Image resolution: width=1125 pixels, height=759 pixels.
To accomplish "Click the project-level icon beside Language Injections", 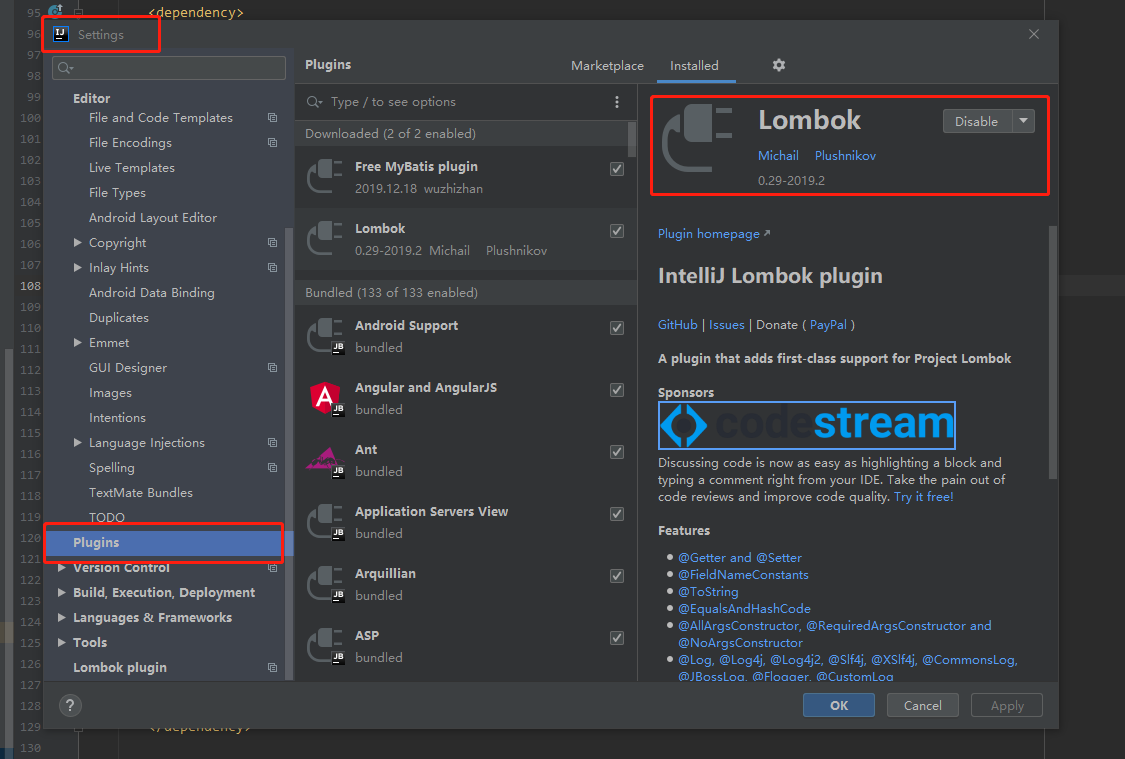I will coord(273,443).
